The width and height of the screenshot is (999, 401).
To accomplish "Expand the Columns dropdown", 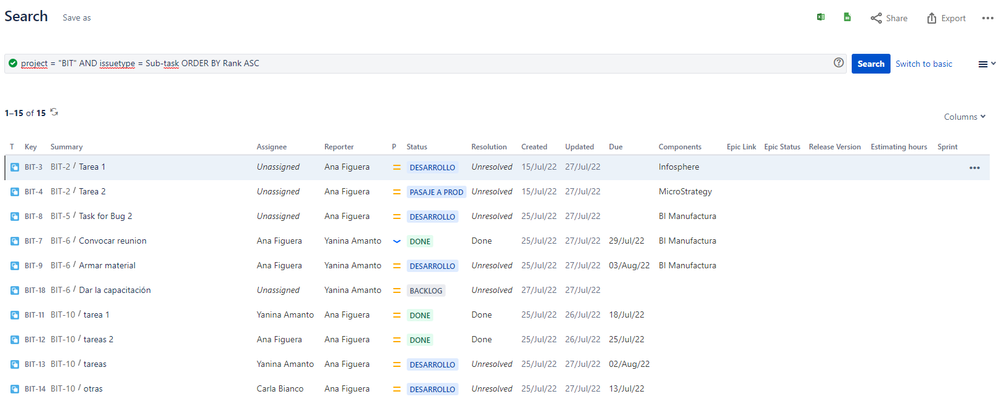I will (965, 117).
